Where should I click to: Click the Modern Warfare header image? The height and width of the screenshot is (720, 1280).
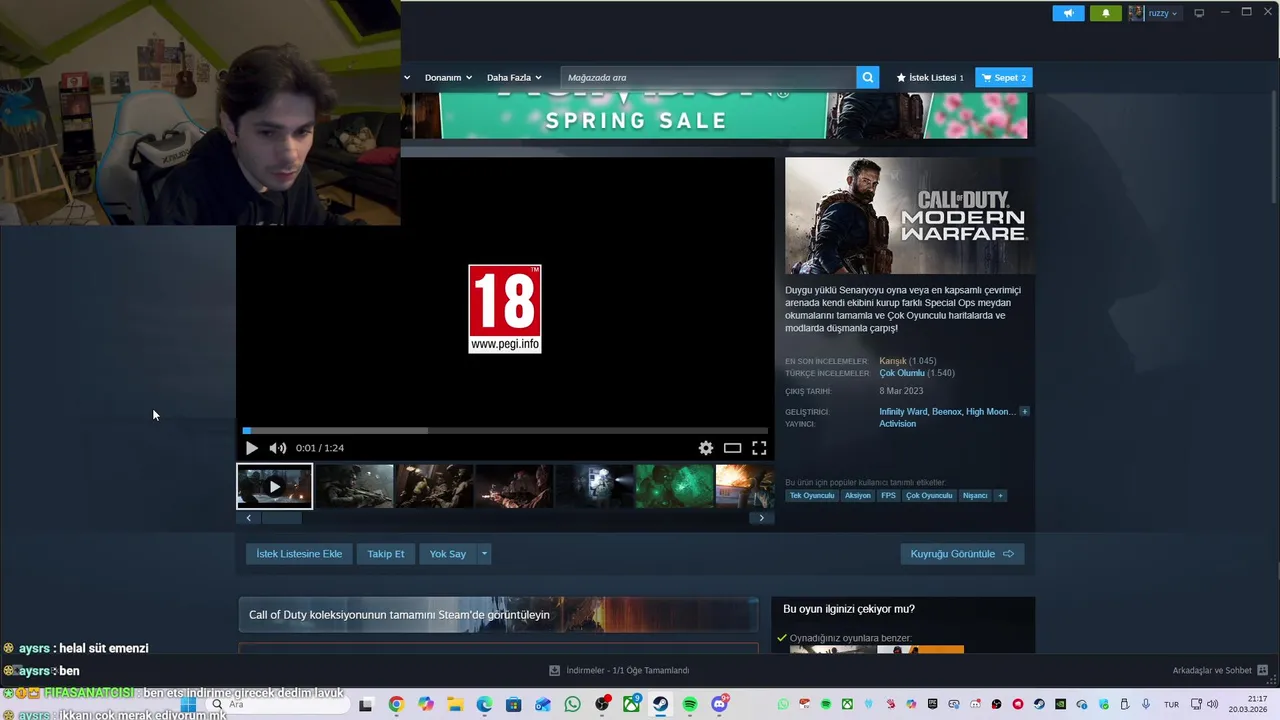coord(910,216)
